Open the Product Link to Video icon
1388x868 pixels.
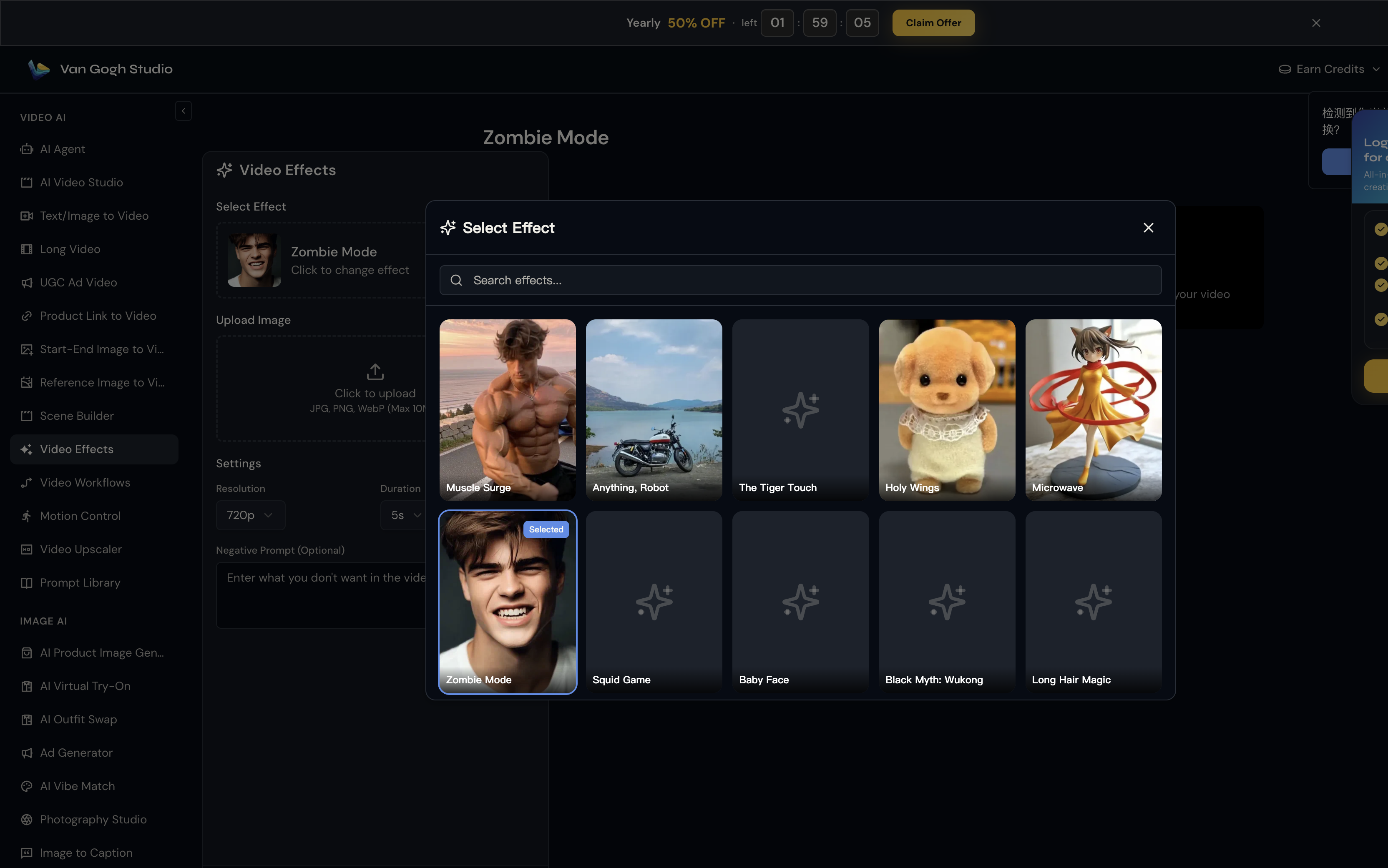[x=26, y=316]
